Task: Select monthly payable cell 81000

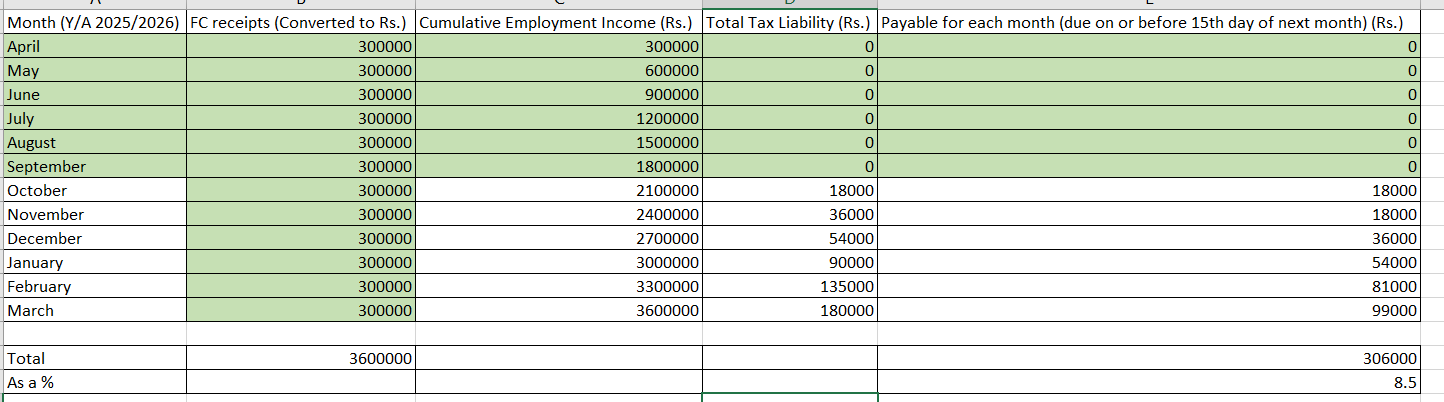Action: [x=1148, y=287]
